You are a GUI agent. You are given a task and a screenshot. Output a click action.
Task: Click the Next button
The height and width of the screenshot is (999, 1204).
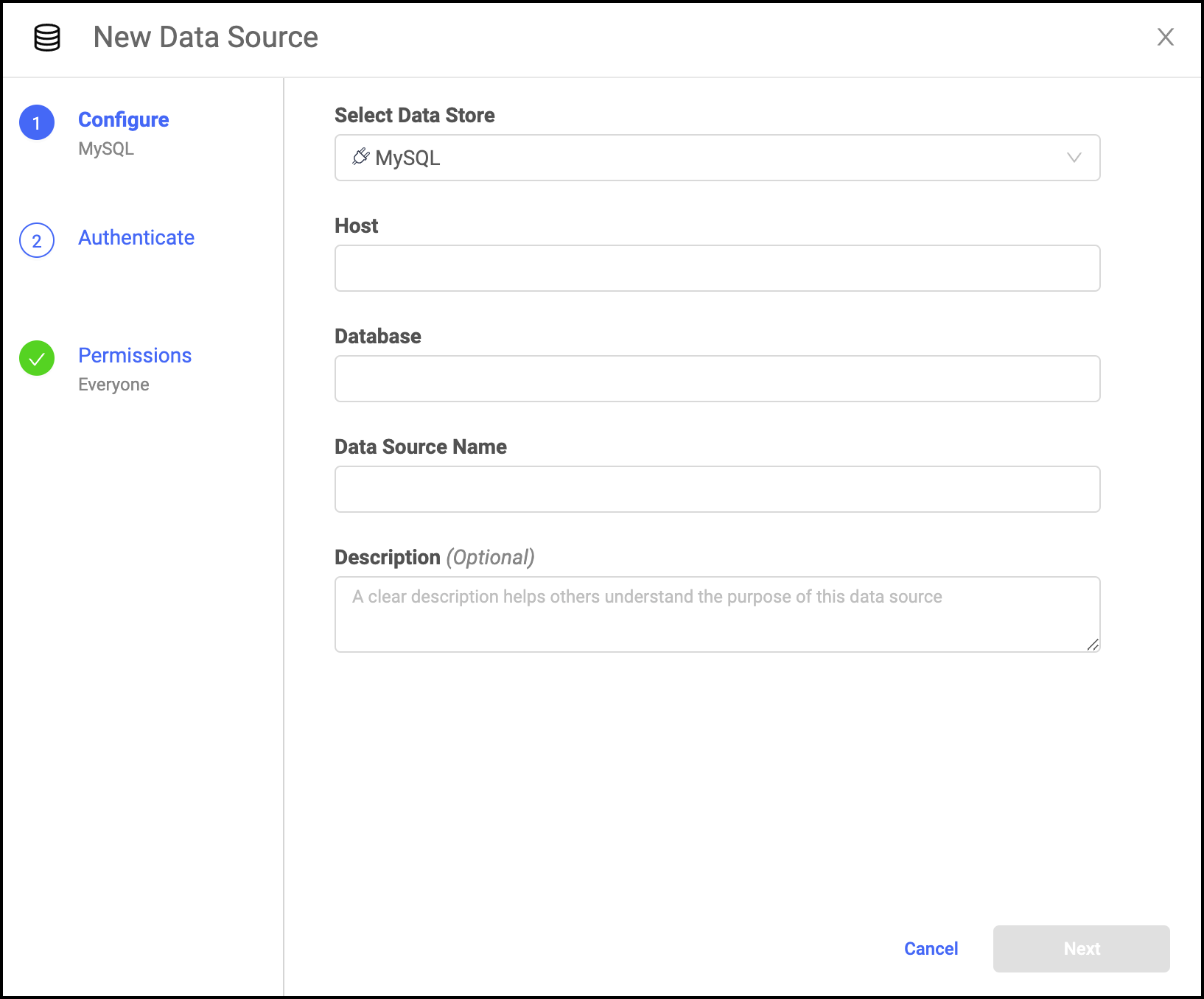[1081, 949]
